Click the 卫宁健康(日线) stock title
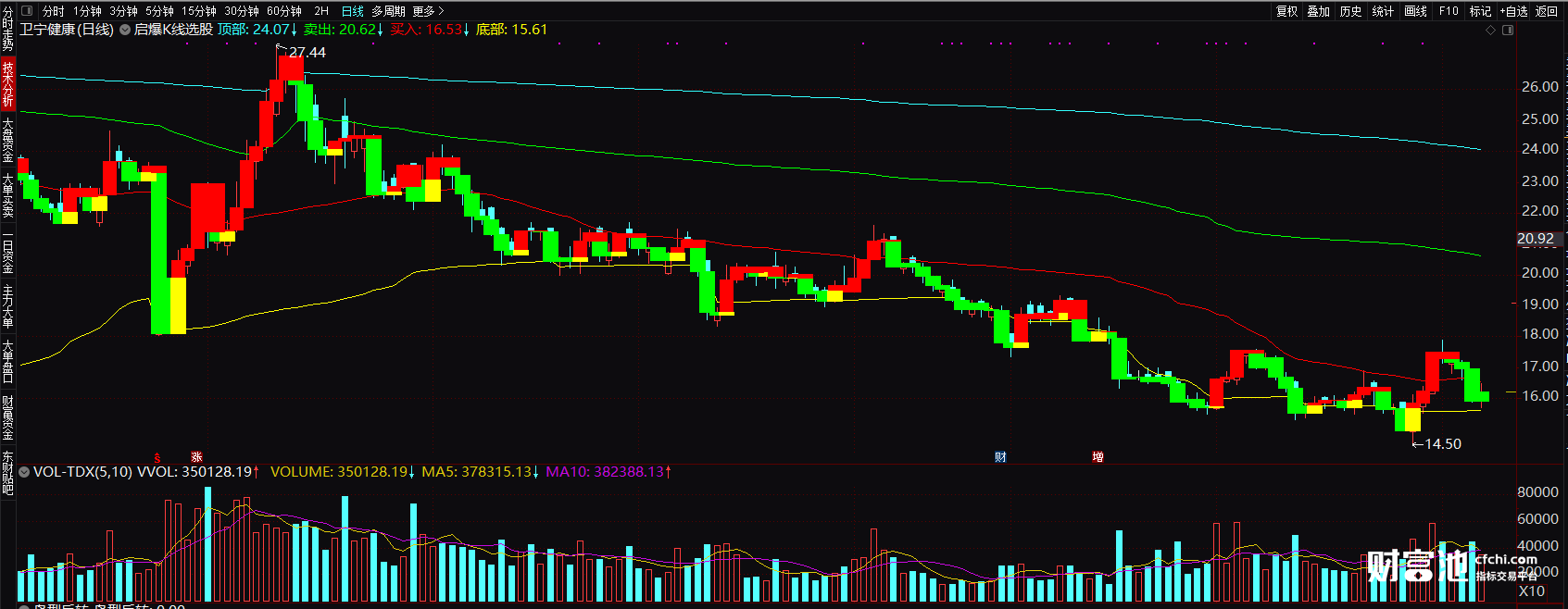The height and width of the screenshot is (609, 1568). (x=67, y=30)
